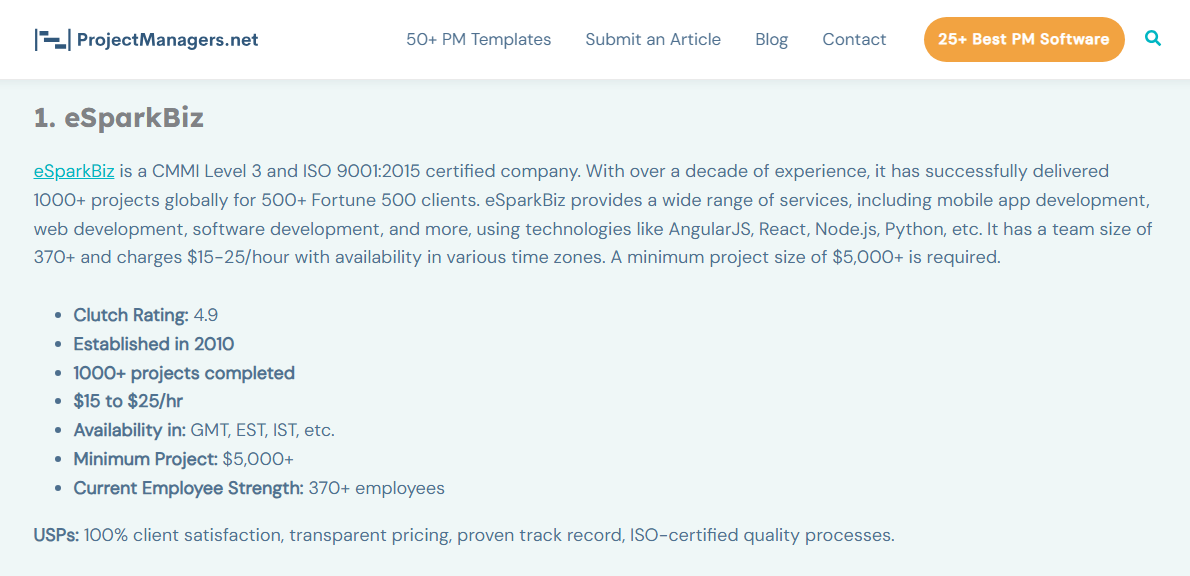
Task: Open the Contact page
Action: click(854, 39)
